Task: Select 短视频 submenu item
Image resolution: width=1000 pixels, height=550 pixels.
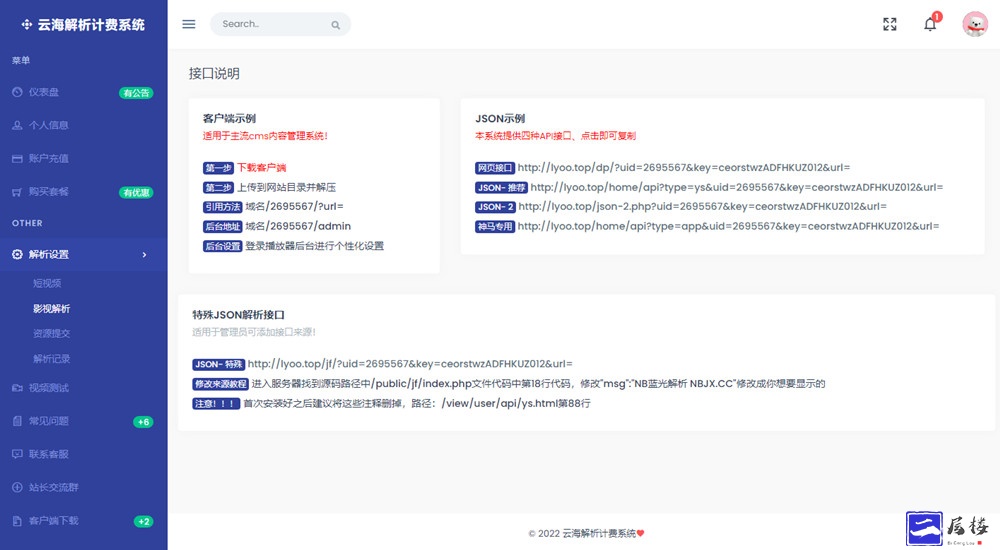Action: [47, 283]
